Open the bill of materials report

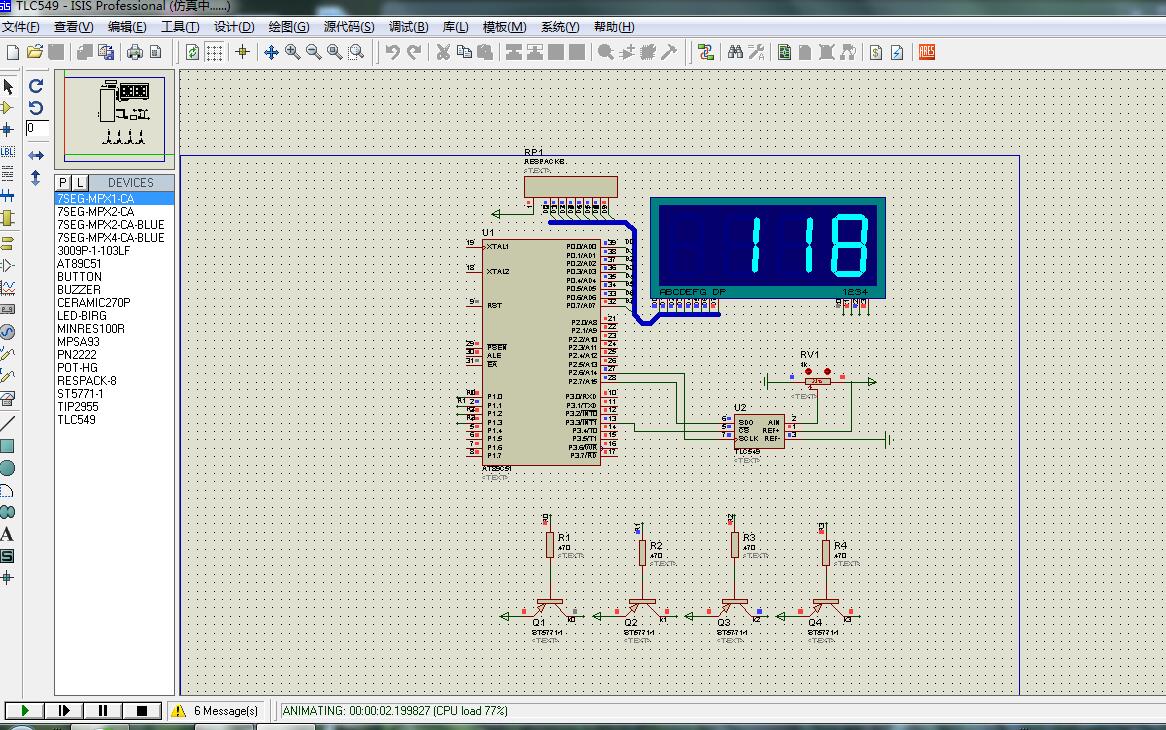(x=876, y=52)
